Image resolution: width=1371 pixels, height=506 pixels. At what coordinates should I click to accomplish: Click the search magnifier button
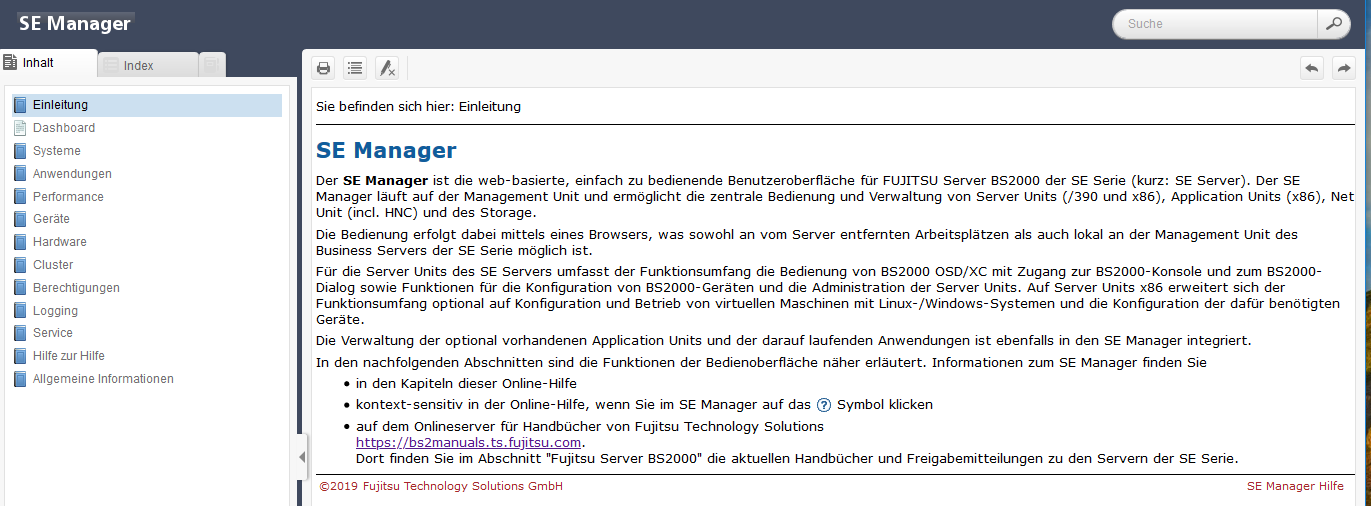tap(1333, 23)
